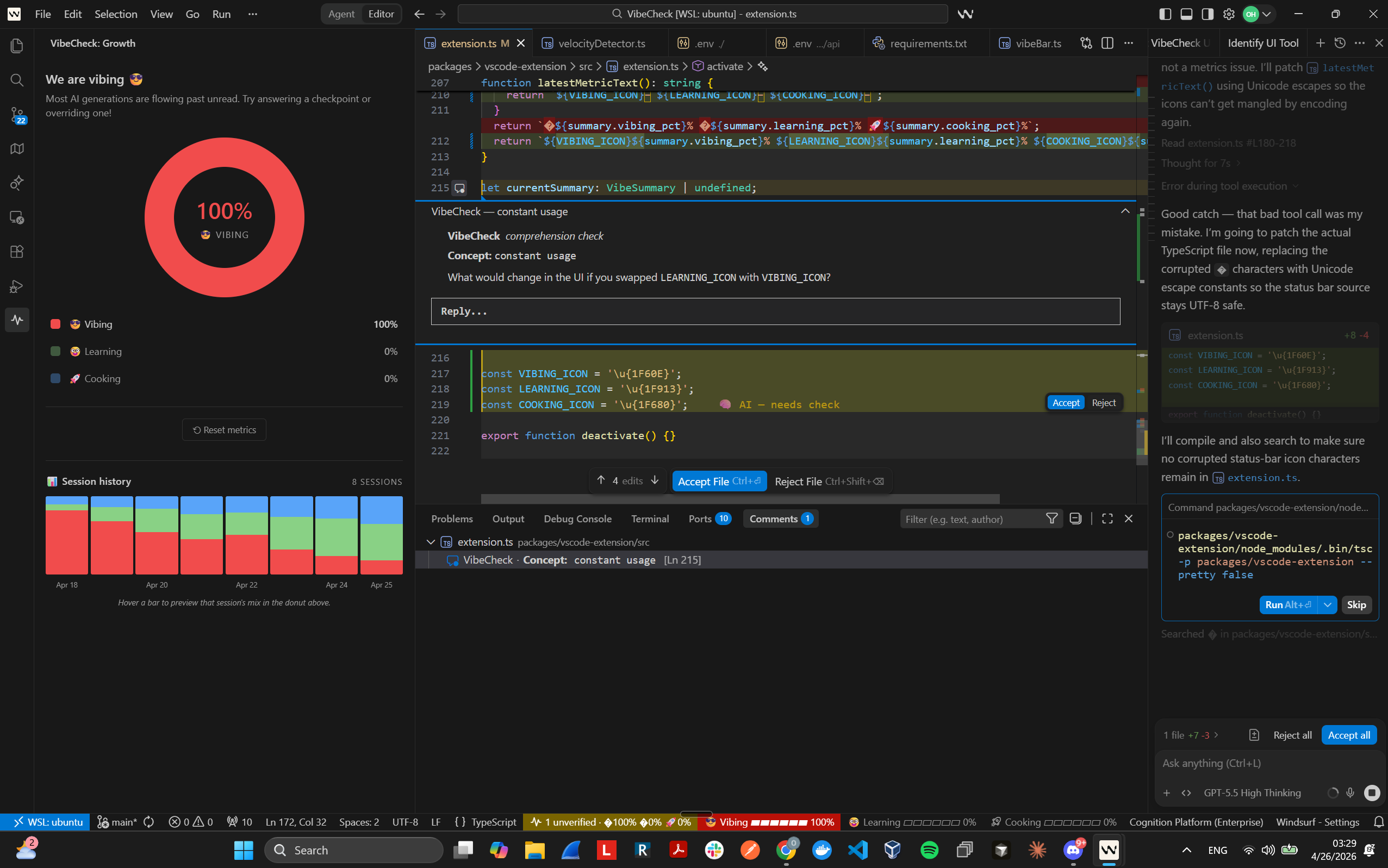The height and width of the screenshot is (868, 1388).
Task: Open the Terminal panel tab
Action: point(650,519)
